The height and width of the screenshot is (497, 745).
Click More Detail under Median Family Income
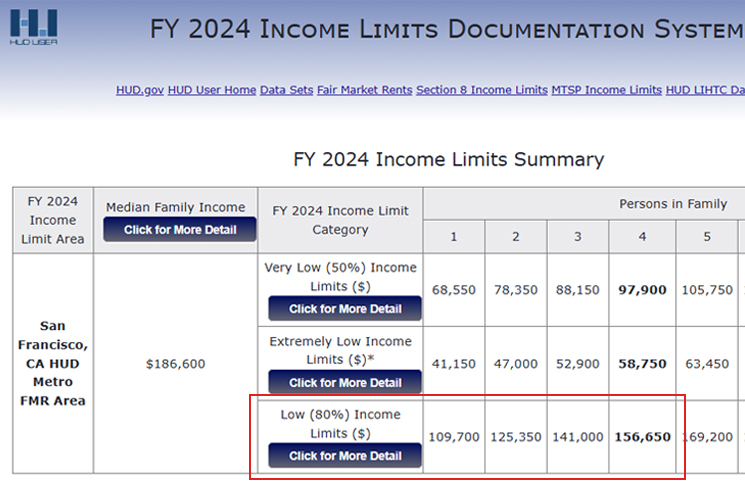[x=180, y=230]
